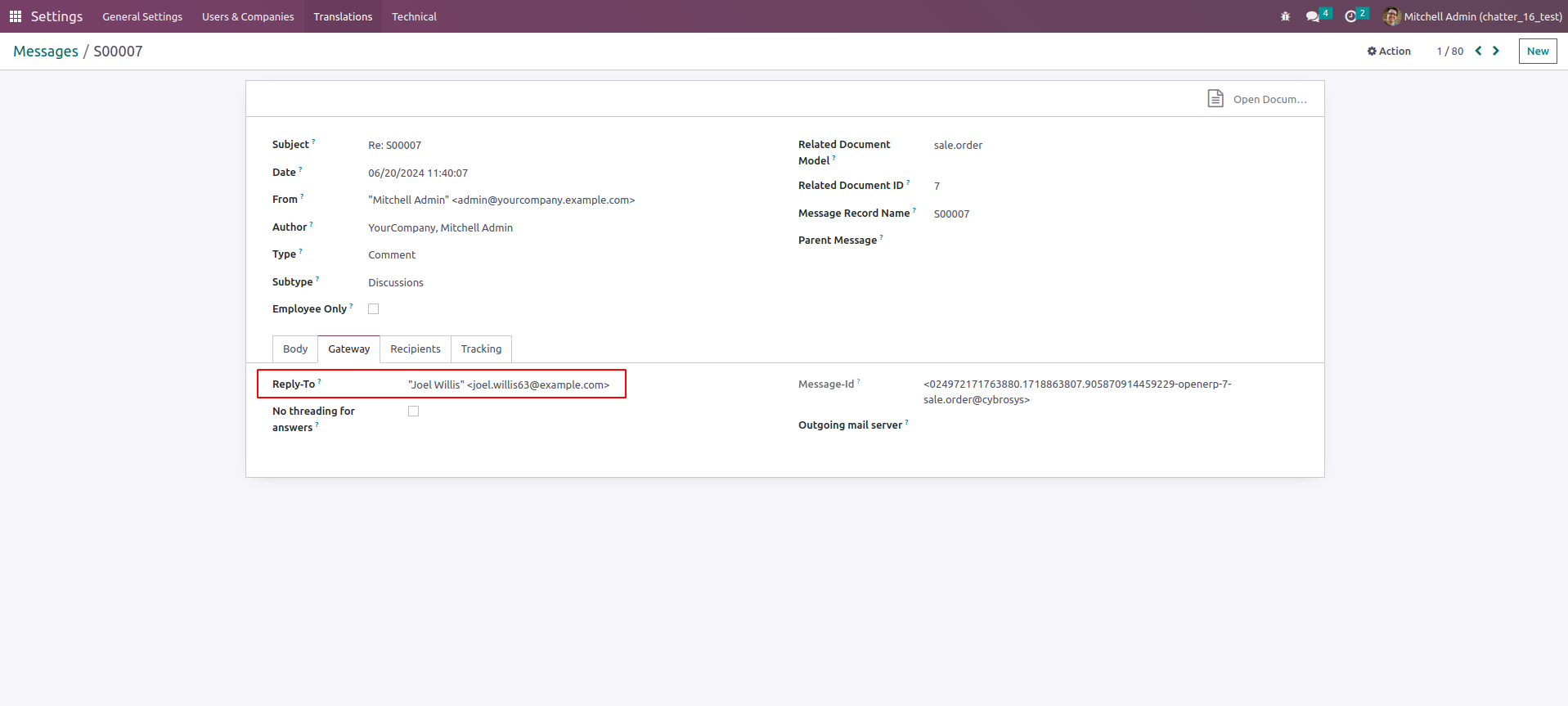Click the debug bug icon

(x=1285, y=16)
